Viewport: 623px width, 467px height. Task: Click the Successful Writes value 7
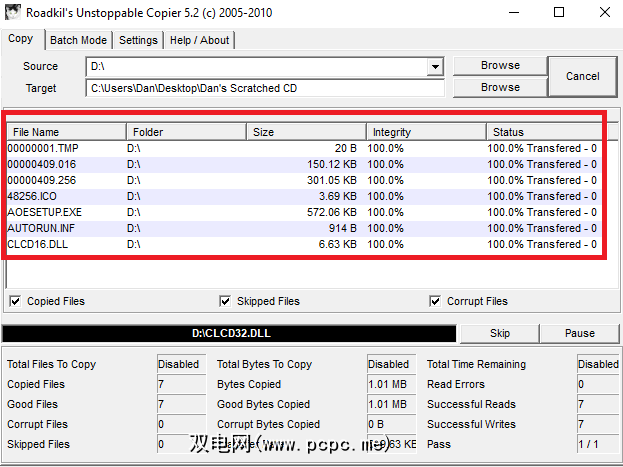pos(598,424)
